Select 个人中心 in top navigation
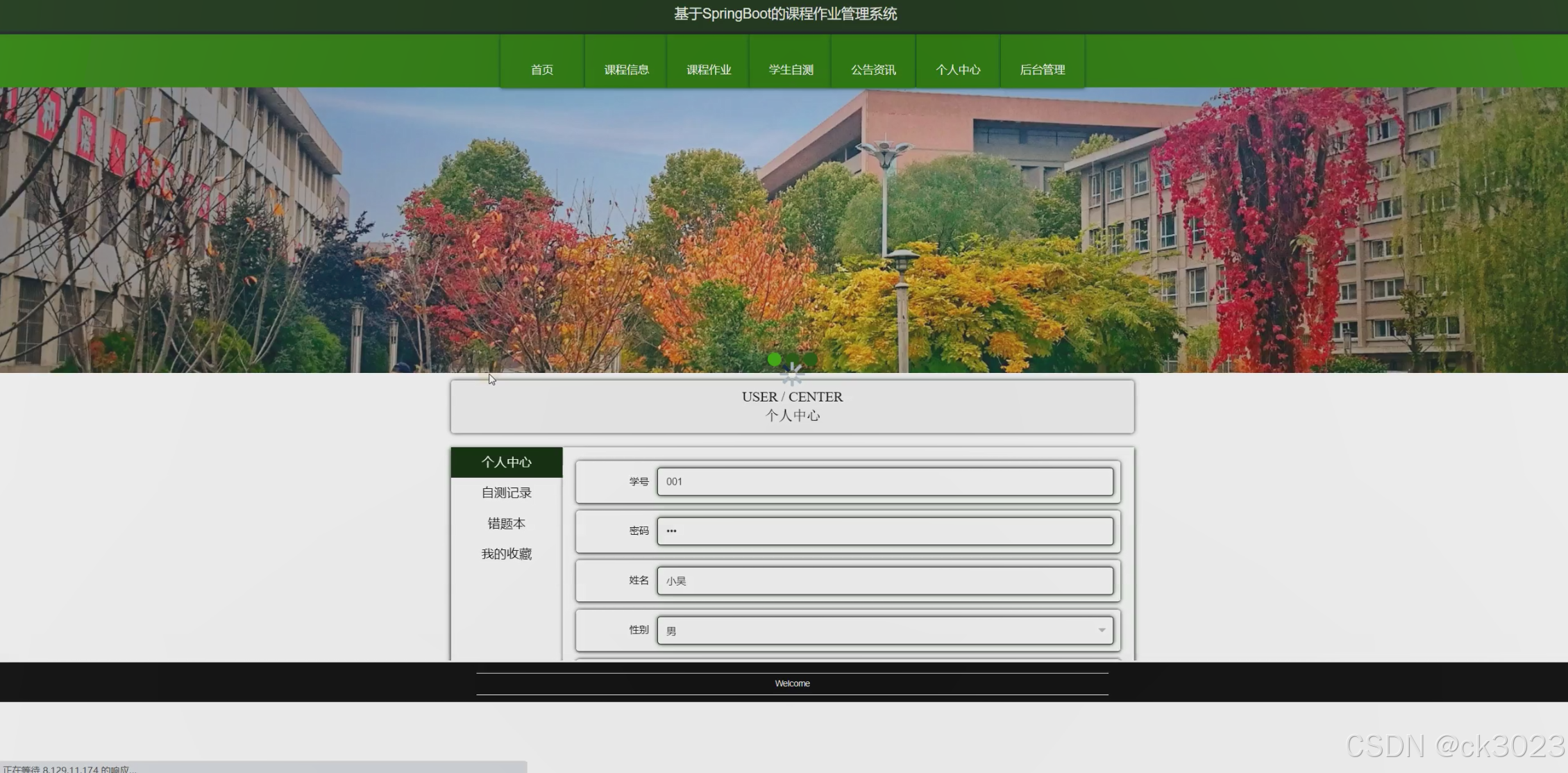The image size is (1568, 773). (x=958, y=69)
